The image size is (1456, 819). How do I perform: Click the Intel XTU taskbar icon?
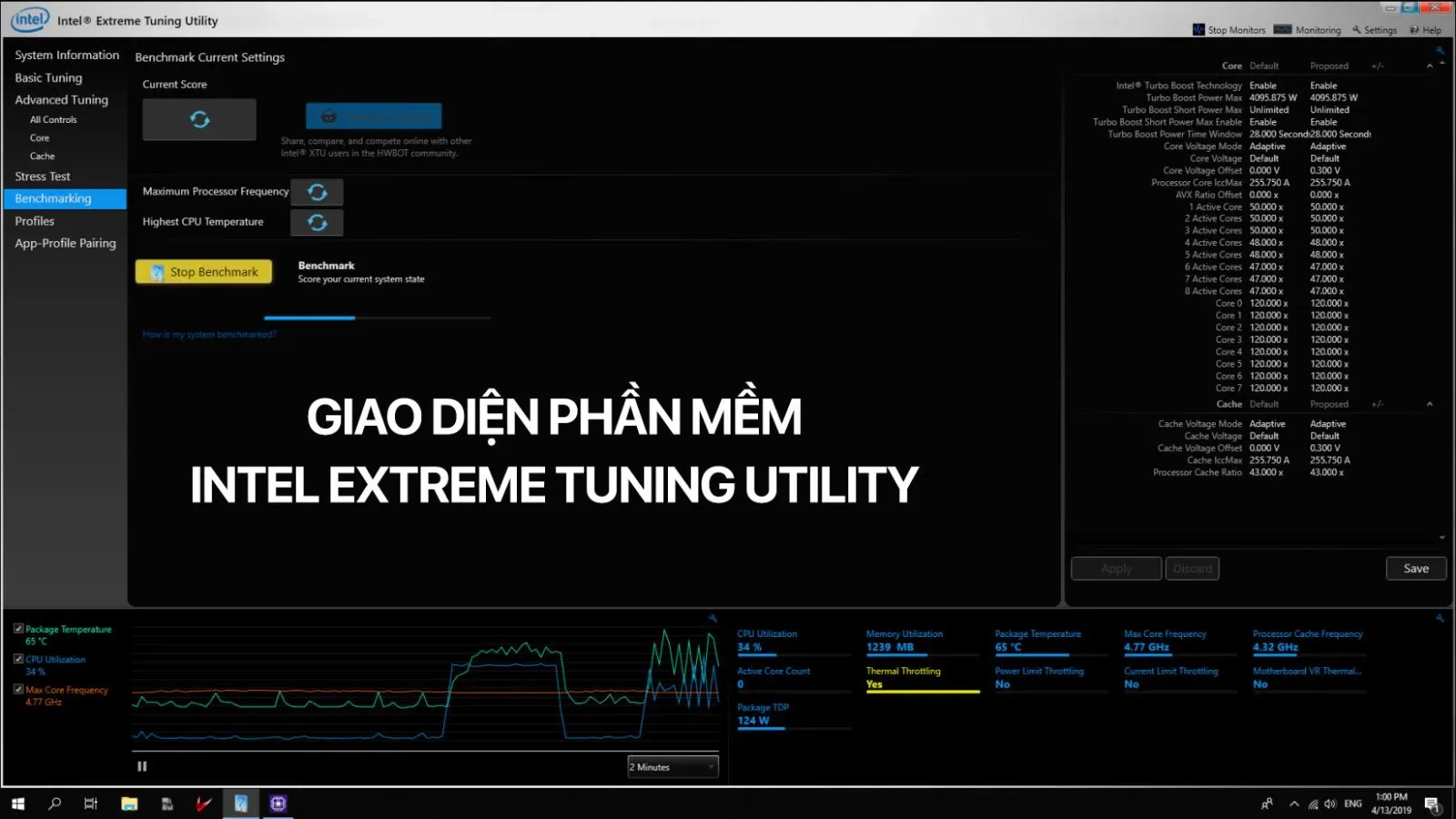pyautogui.click(x=241, y=804)
